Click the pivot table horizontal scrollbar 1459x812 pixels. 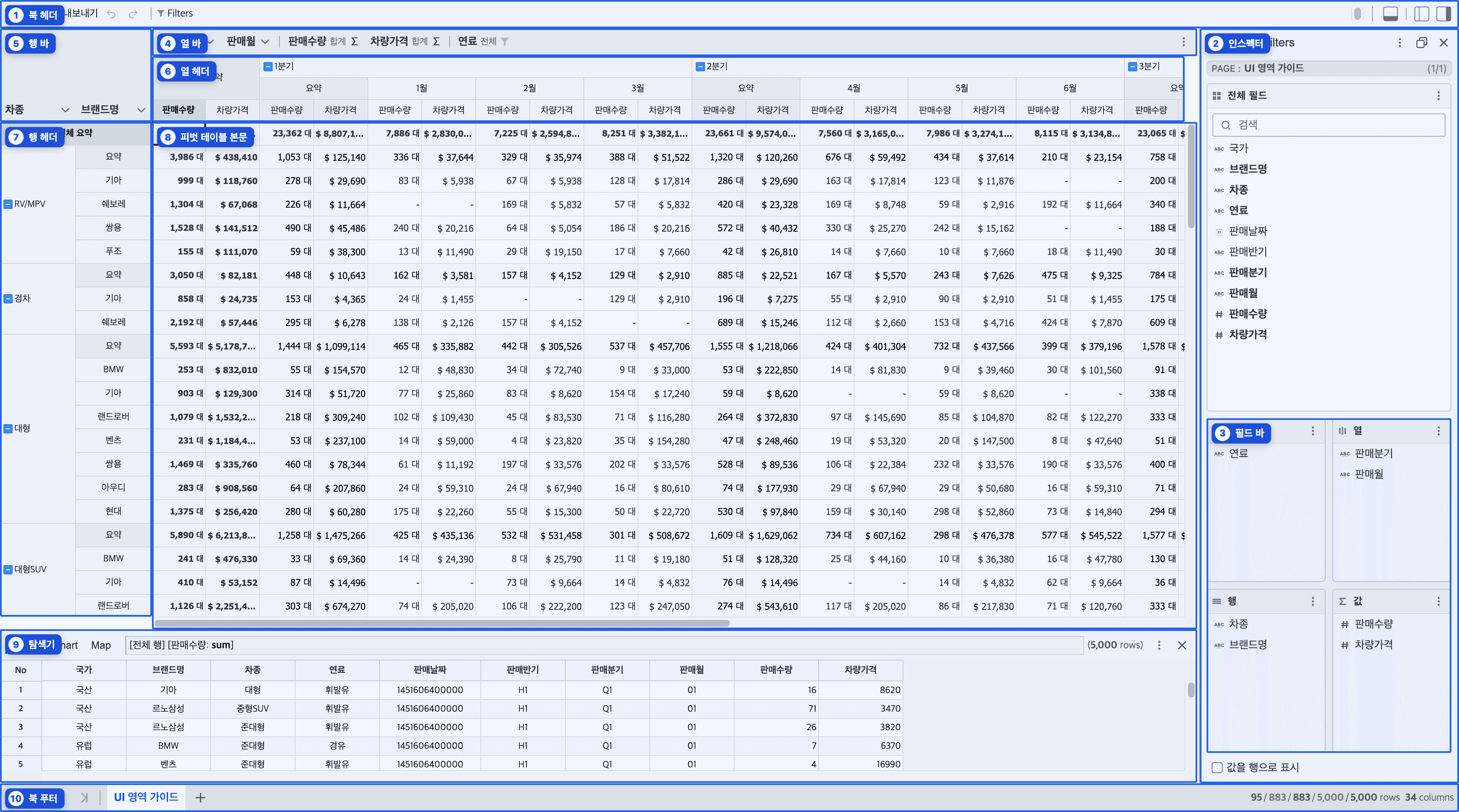coord(442,623)
